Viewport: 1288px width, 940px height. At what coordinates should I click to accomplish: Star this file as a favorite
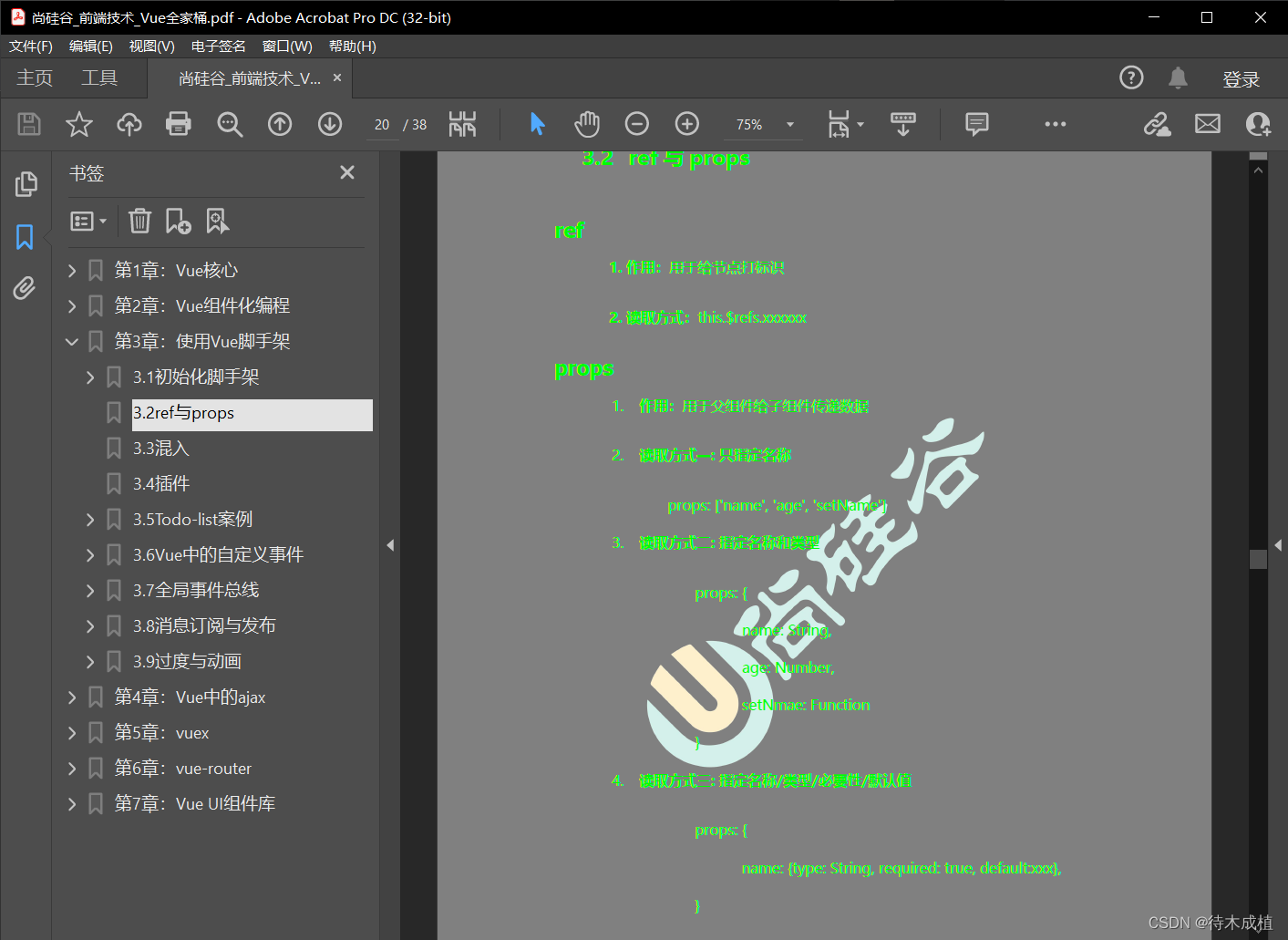pyautogui.click(x=79, y=124)
